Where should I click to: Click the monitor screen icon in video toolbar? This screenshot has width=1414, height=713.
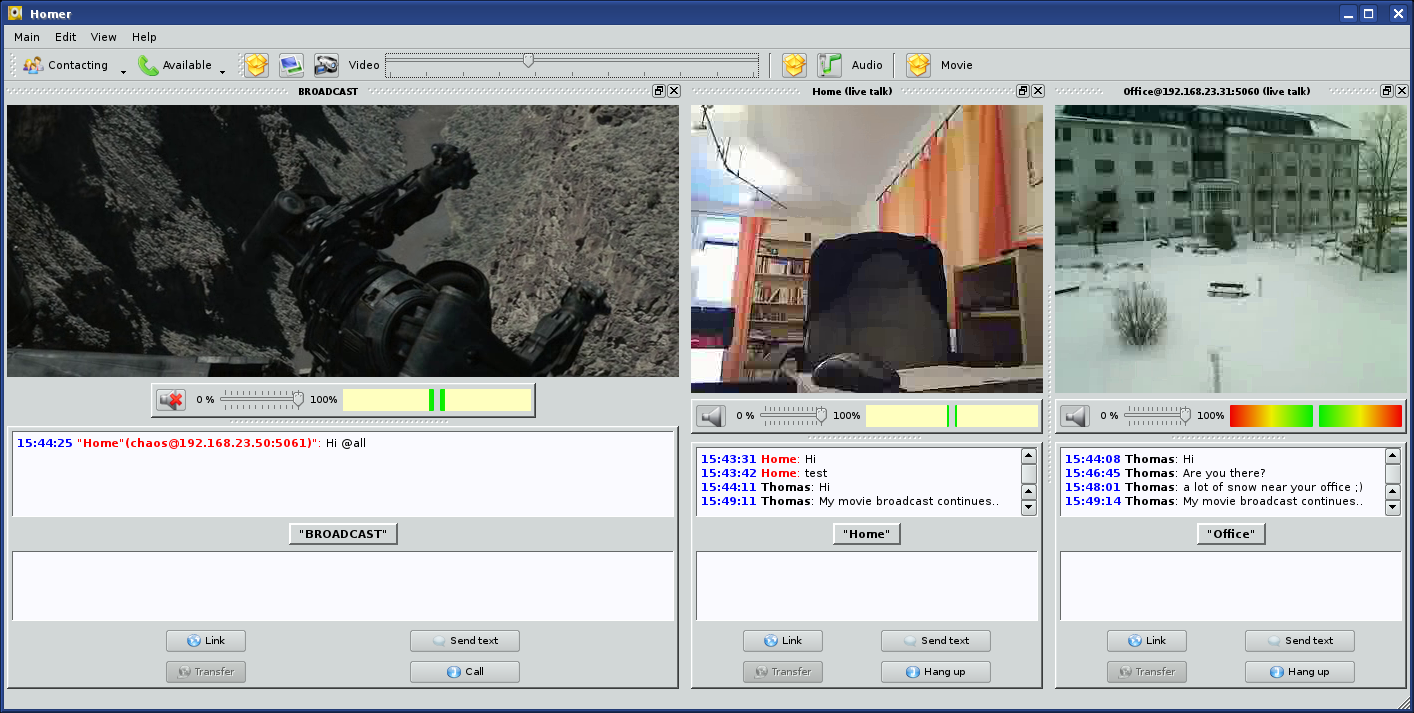coord(291,65)
